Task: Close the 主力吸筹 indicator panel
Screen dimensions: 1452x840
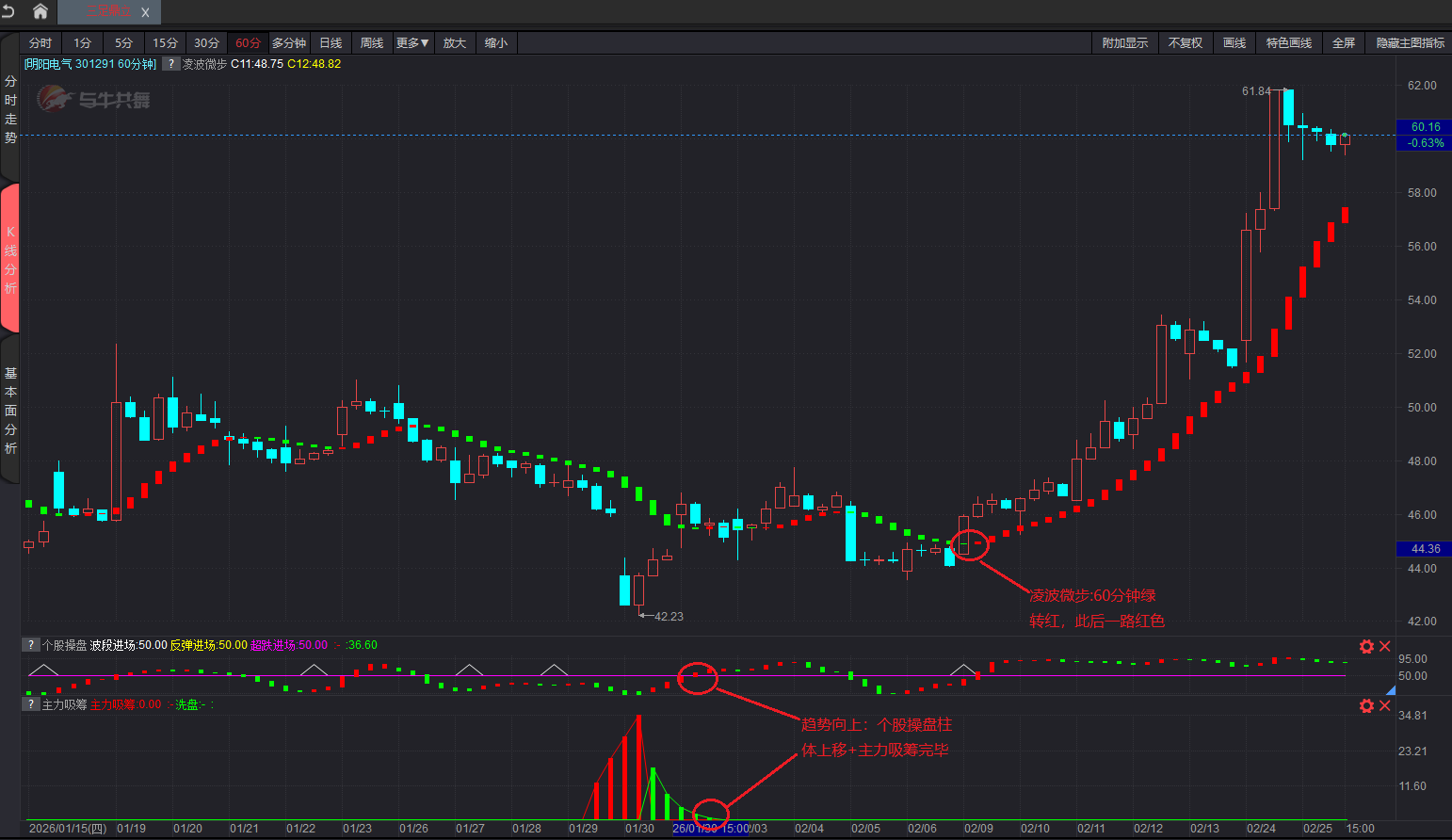Action: pyautogui.click(x=1385, y=705)
